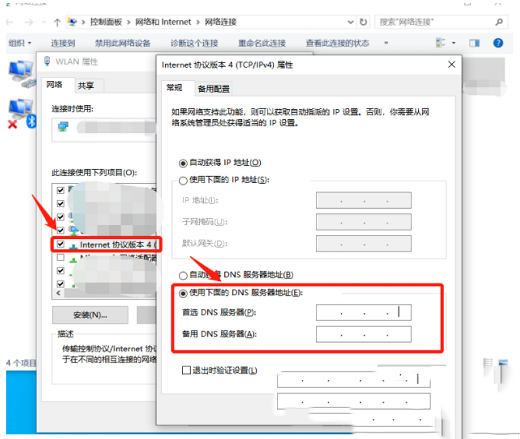The image size is (520, 439).
Task: Click the 网络和 Internet breadcrumb
Action: click(163, 22)
